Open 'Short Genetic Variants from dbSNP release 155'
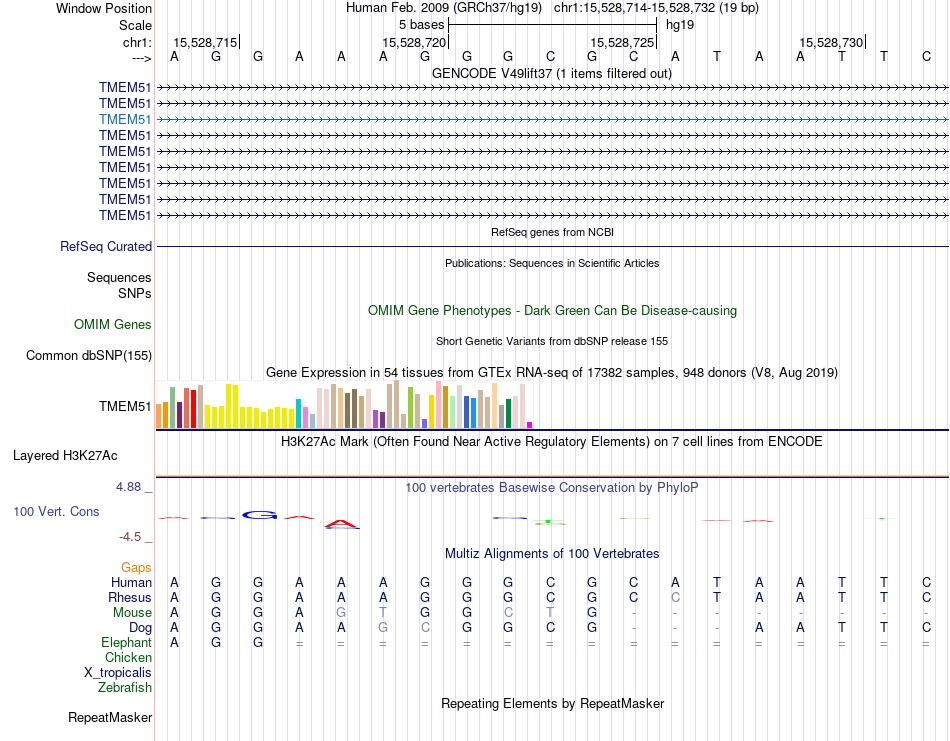The image size is (950, 741). click(x=552, y=341)
